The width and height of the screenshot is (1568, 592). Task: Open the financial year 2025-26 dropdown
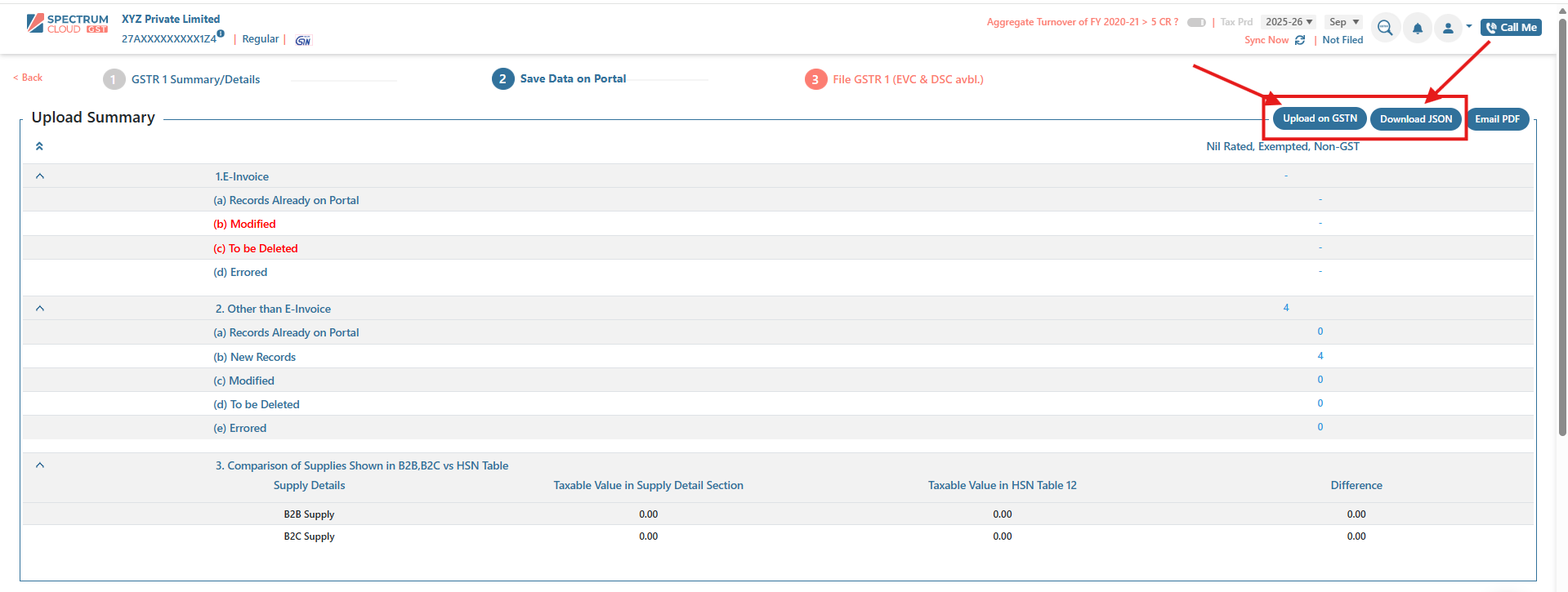(1289, 22)
